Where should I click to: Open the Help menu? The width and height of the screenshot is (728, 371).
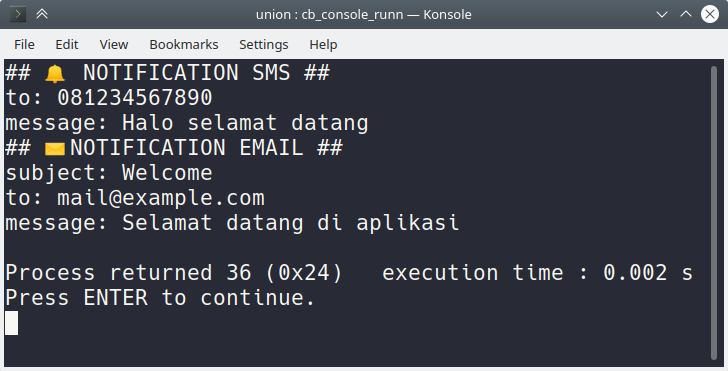pyautogui.click(x=323, y=45)
